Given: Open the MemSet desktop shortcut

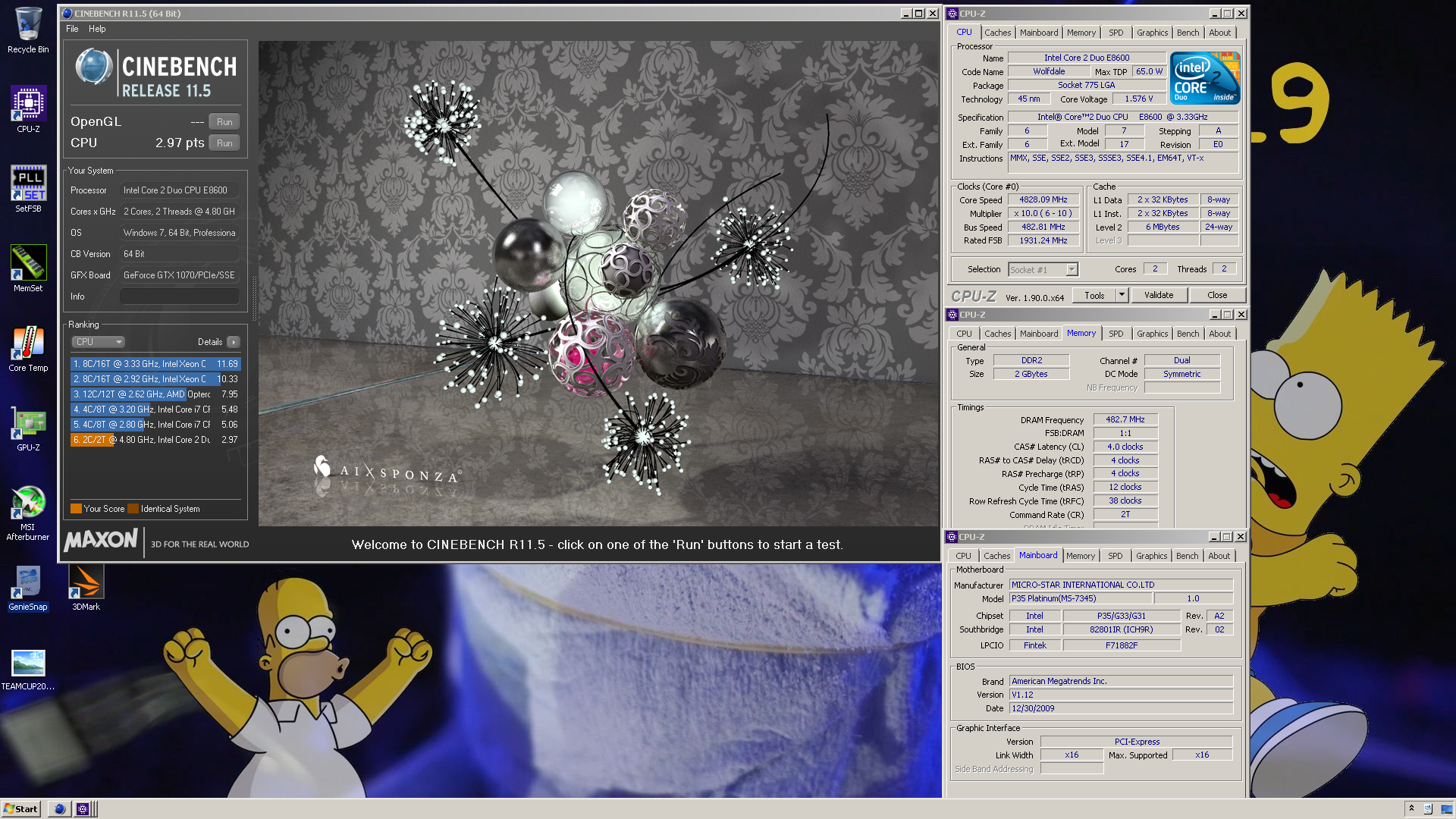Looking at the screenshot, I should [28, 269].
